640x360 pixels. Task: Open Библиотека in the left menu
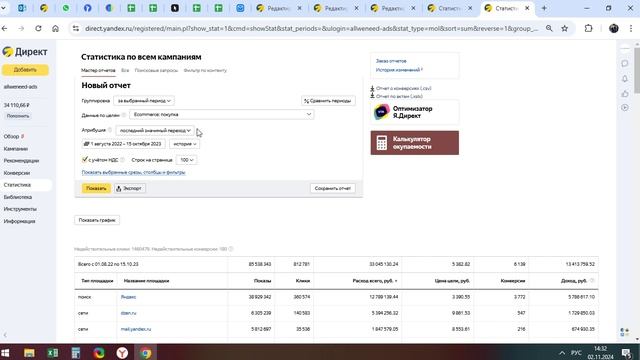18,197
